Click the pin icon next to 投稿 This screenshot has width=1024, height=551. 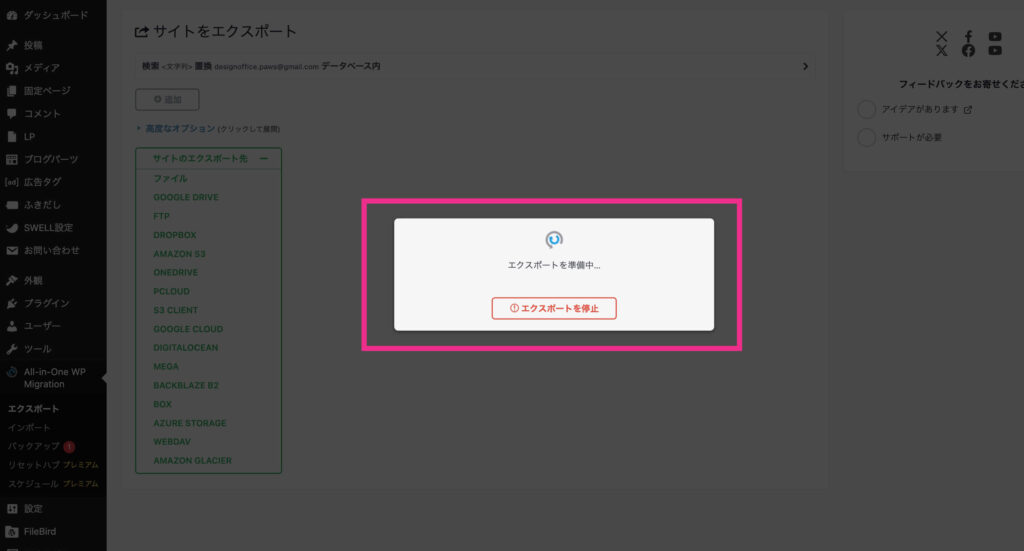12,45
